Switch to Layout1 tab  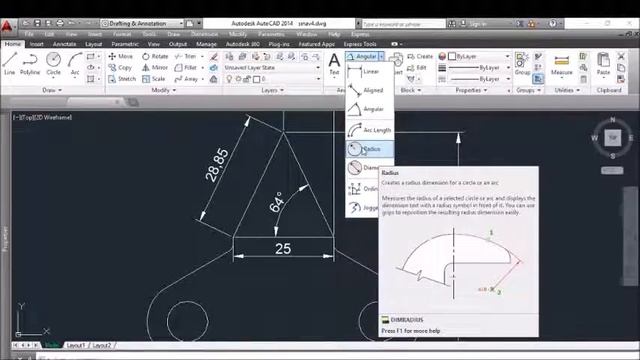76,345
